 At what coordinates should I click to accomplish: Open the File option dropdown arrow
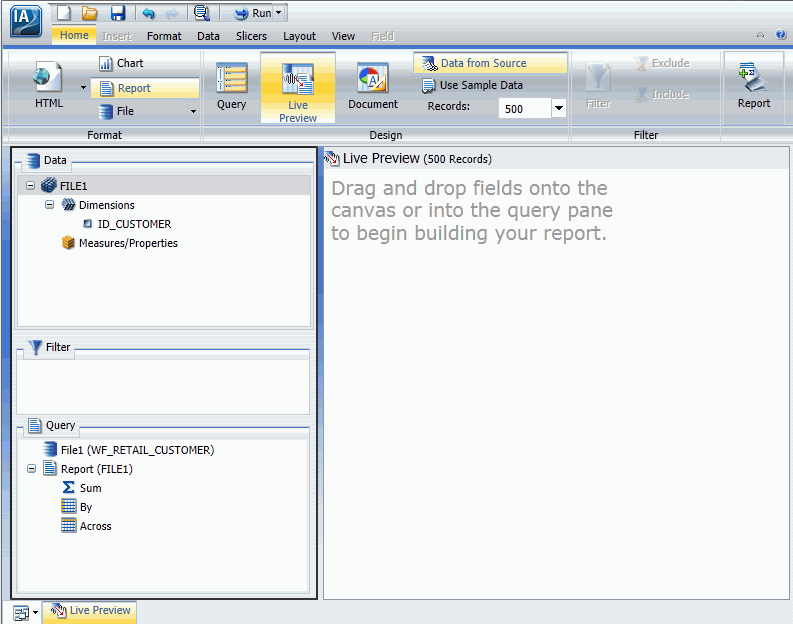193,111
